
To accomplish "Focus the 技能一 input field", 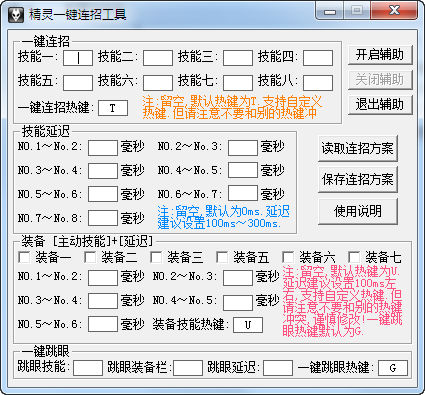I will coord(78,58).
